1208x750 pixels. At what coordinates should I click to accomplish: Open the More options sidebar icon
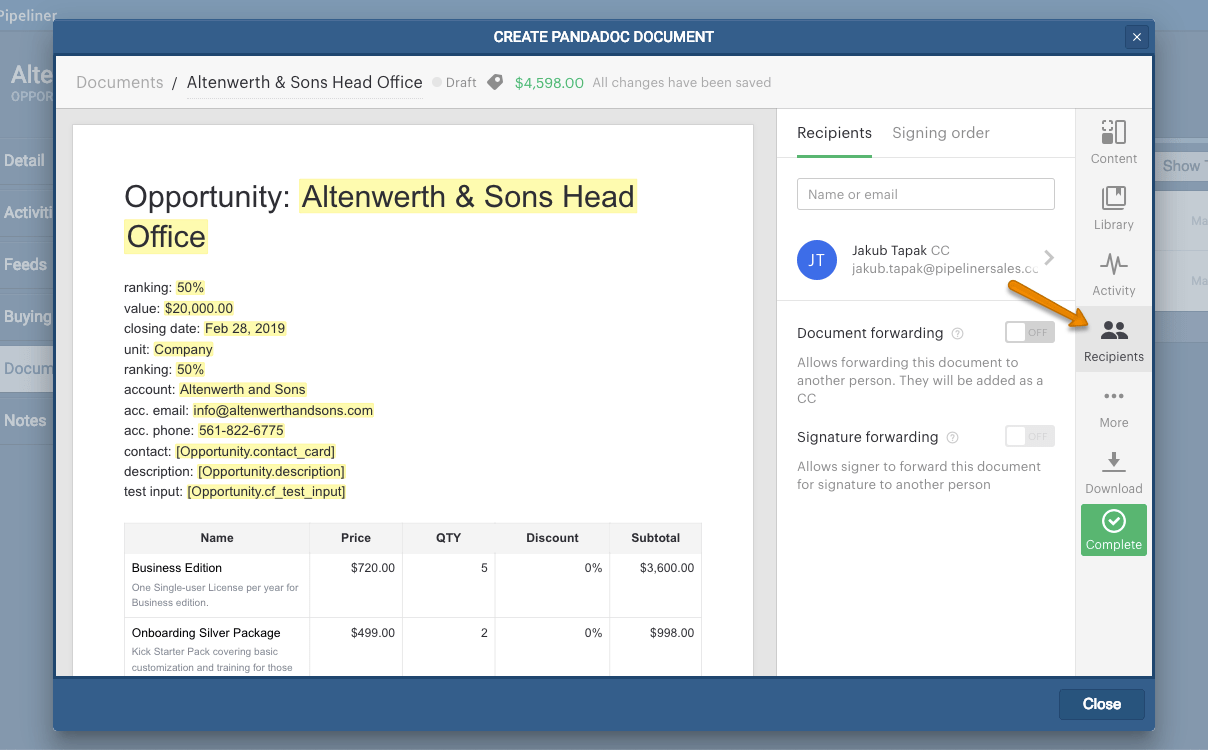coord(1113,405)
